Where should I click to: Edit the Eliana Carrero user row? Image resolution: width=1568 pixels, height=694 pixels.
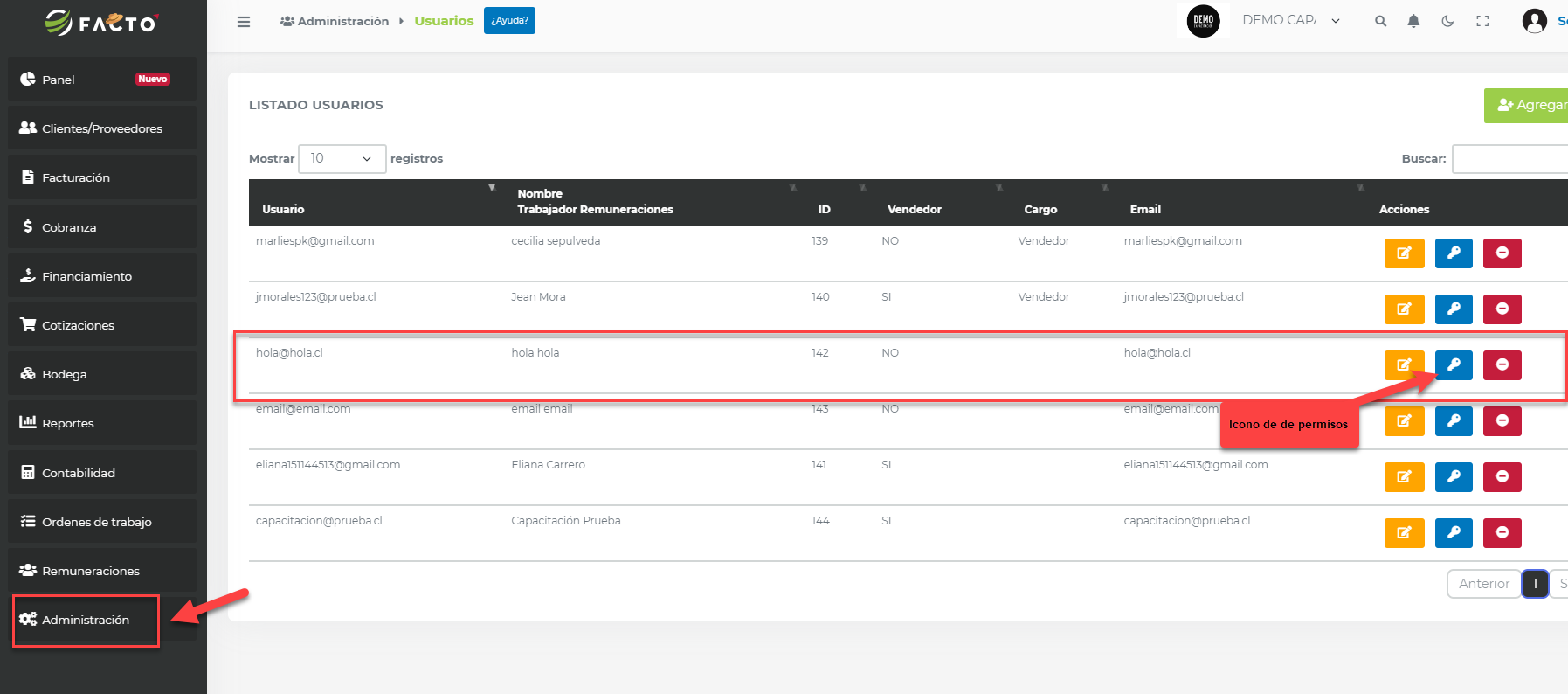pos(1404,477)
